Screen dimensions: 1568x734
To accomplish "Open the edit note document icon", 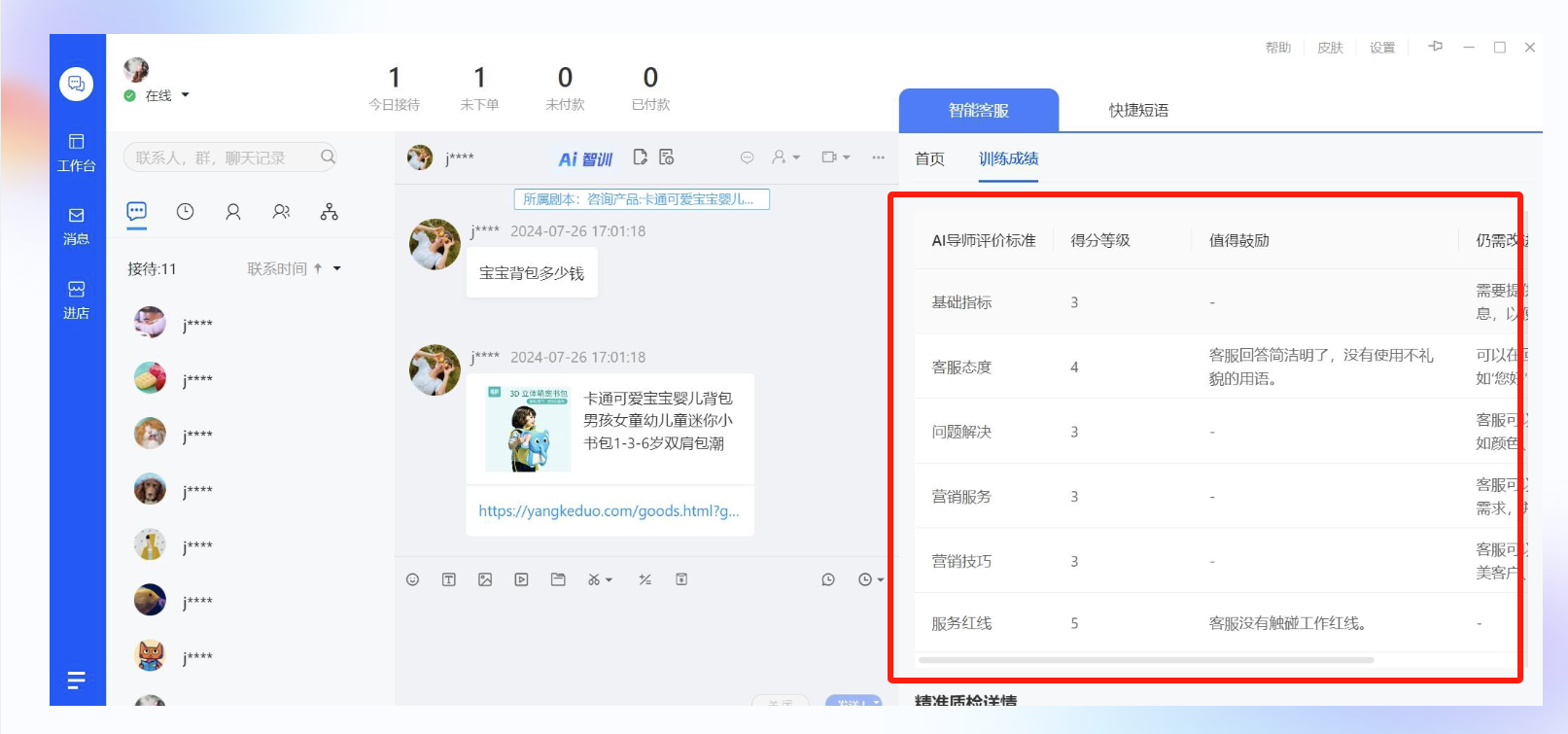I will (x=640, y=157).
